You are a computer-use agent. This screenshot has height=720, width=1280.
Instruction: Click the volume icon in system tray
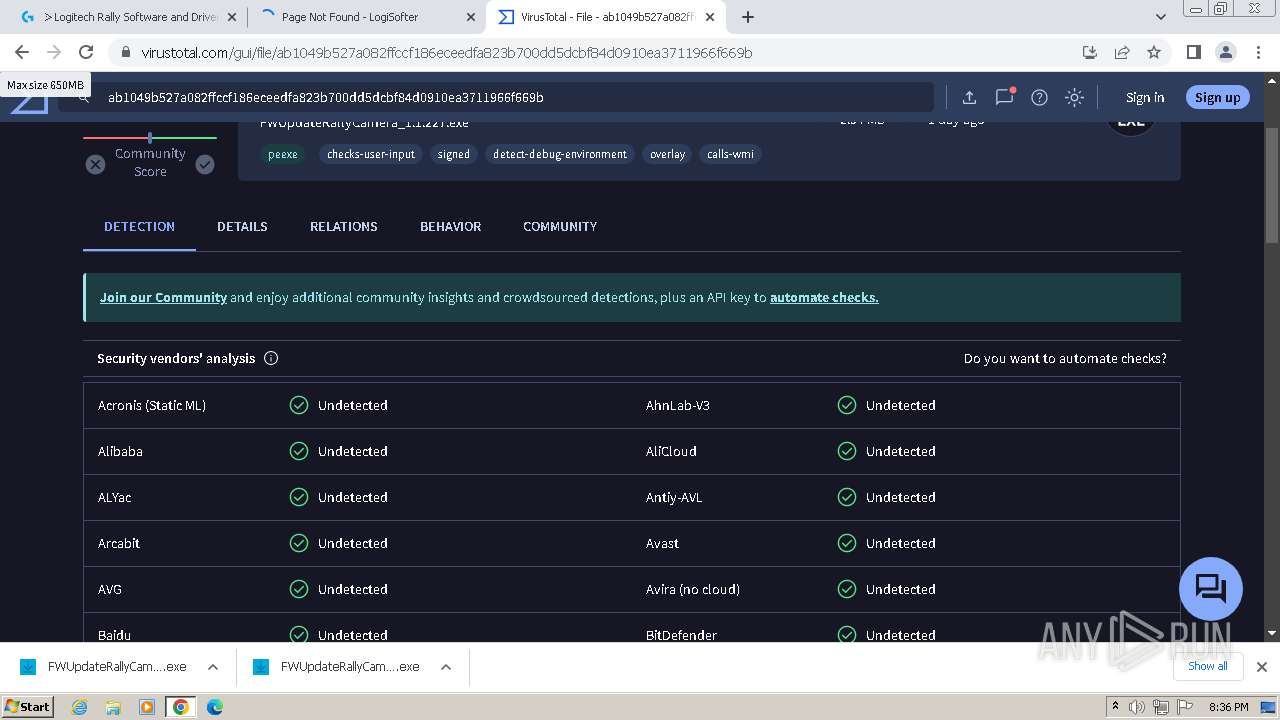(1137, 707)
